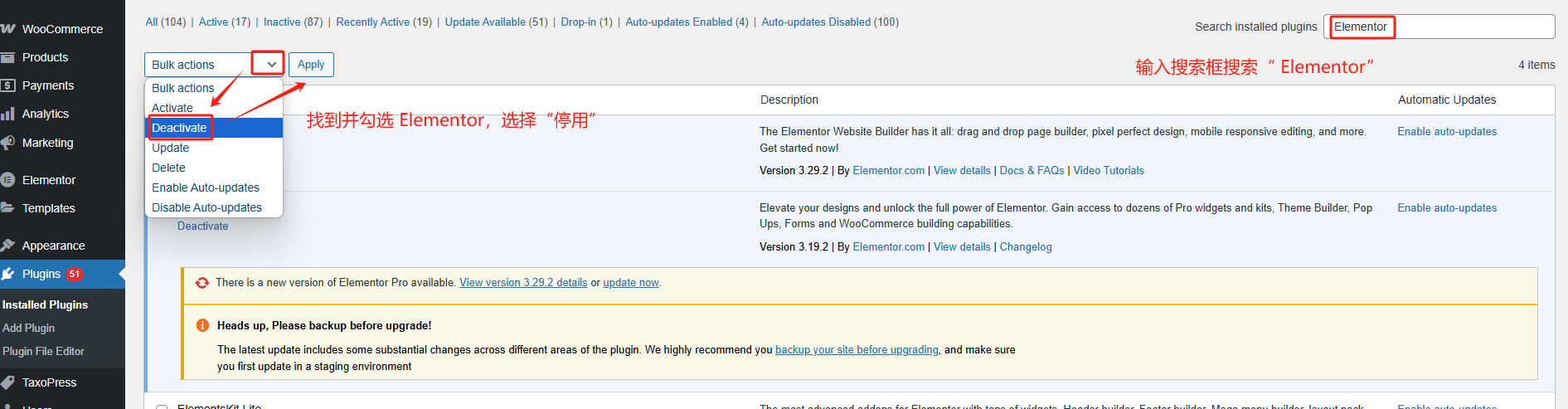Click View version 3.29.2 details link
The image size is (1568, 409).
[x=523, y=282]
